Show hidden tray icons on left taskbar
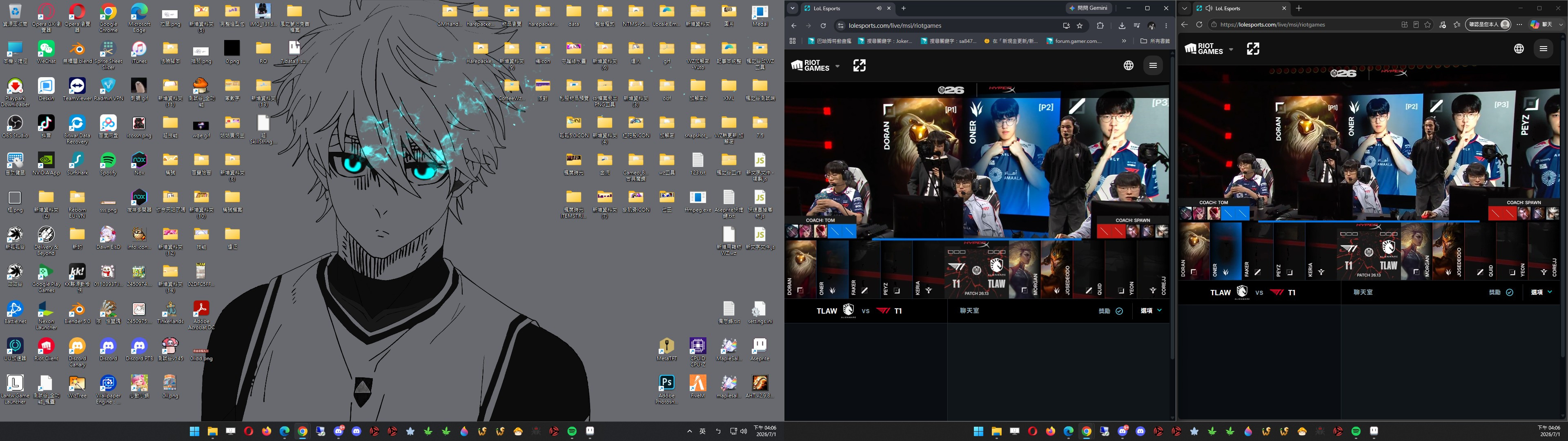Image resolution: width=1568 pixels, height=441 pixels. tap(689, 431)
